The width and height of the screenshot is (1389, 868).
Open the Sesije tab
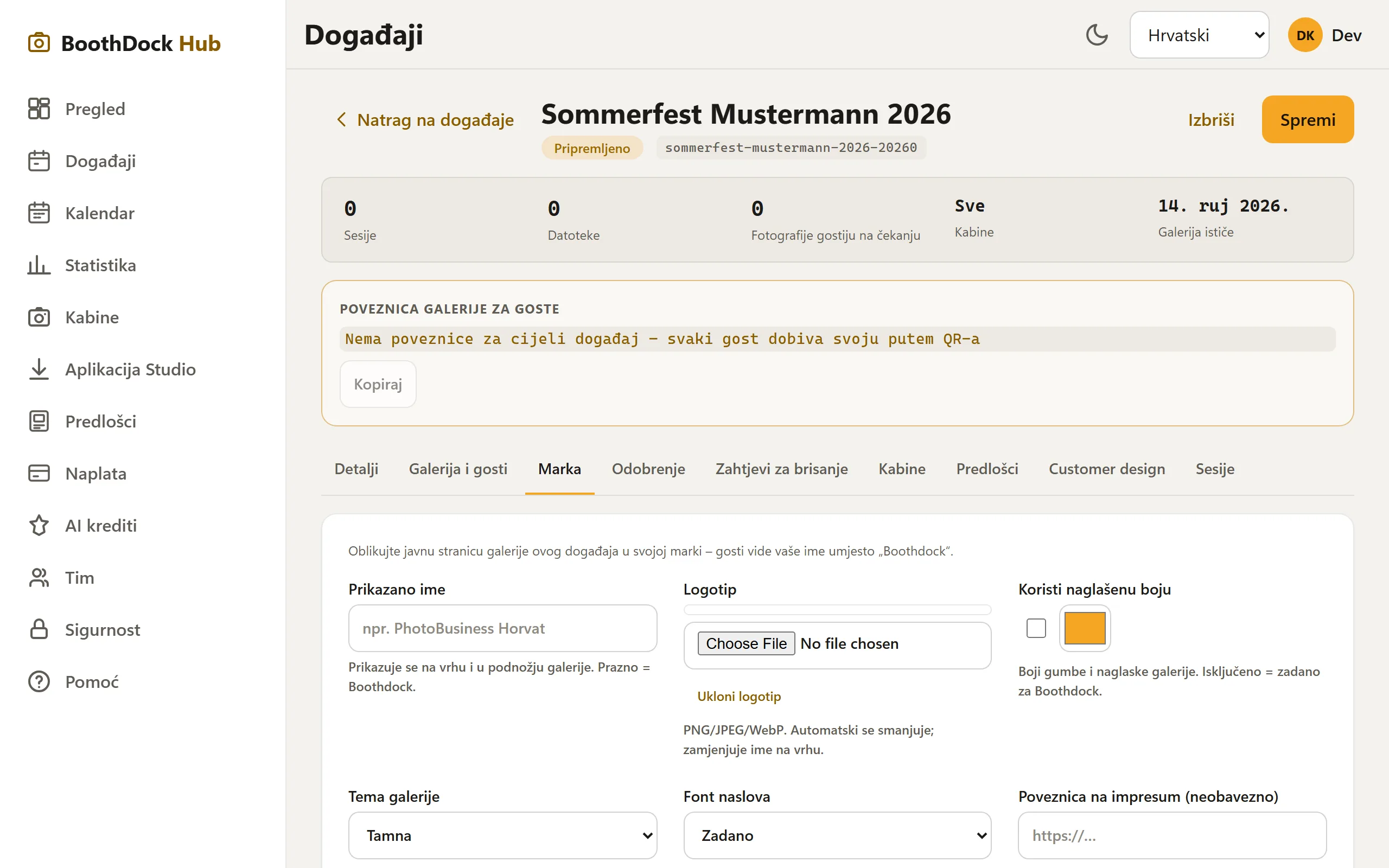1214,469
